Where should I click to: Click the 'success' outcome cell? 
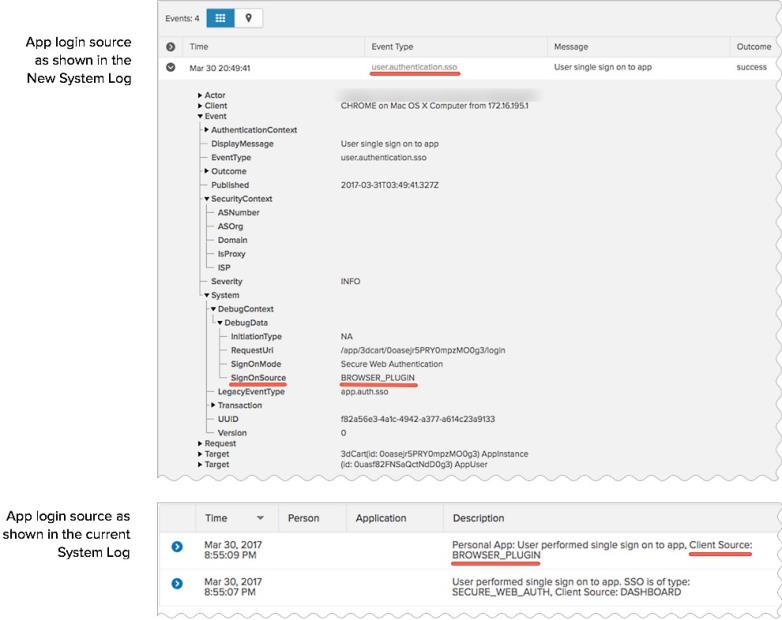(x=752, y=67)
